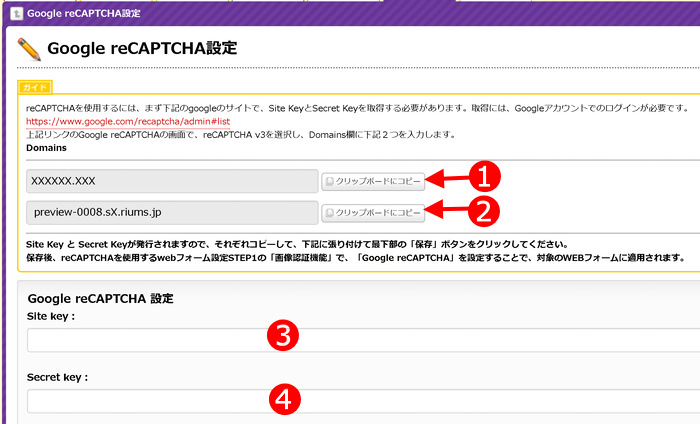The height and width of the screenshot is (424, 700).
Task: Click the Secret key label
Action: pos(58,378)
